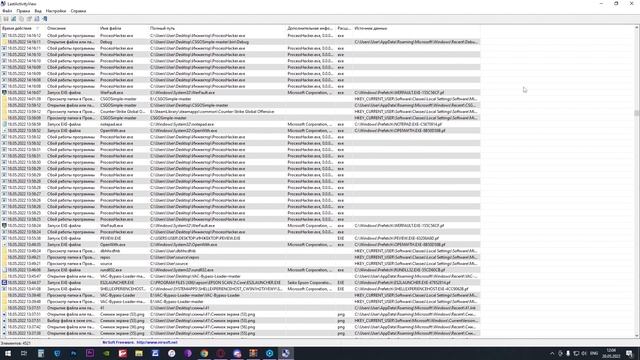640x360 pixels.
Task: Click the scrollbar down arrow
Action: (x=636, y=336)
